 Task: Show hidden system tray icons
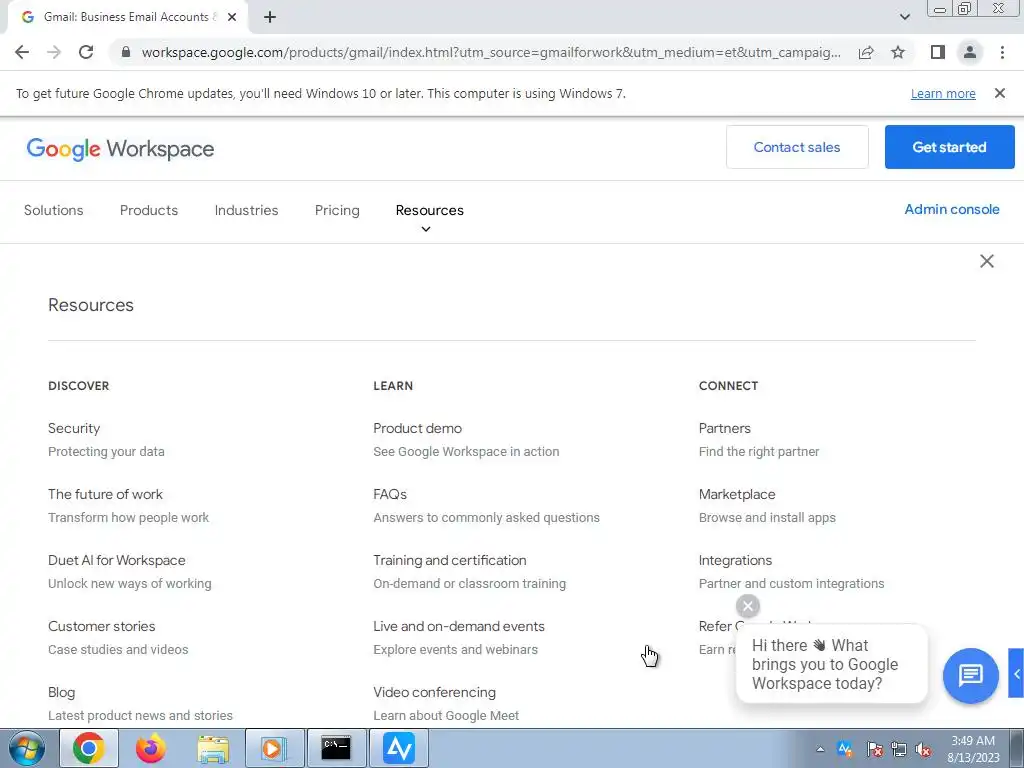(x=820, y=749)
